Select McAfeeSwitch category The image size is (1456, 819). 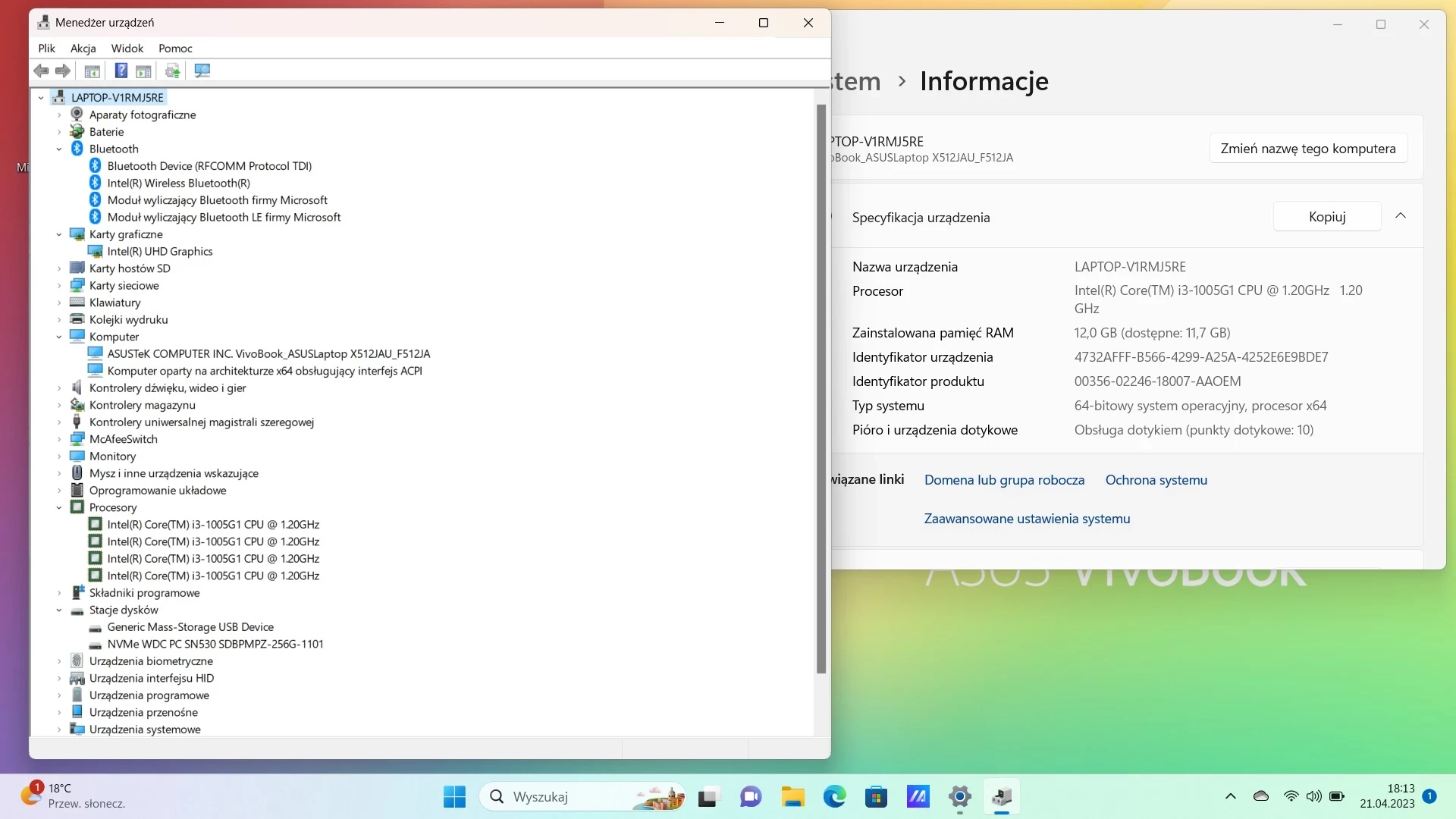click(124, 439)
